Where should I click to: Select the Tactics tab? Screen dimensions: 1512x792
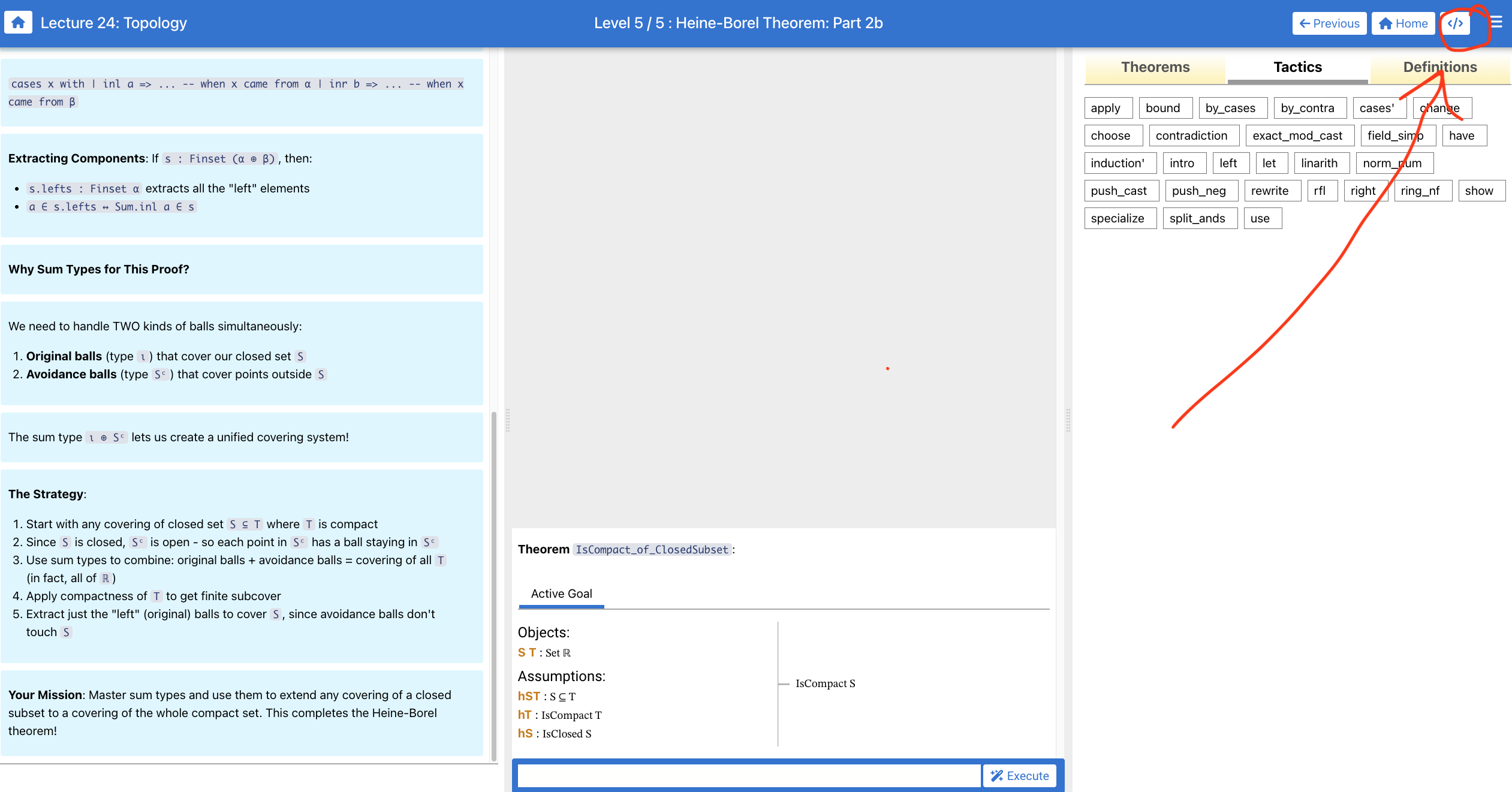(1297, 67)
